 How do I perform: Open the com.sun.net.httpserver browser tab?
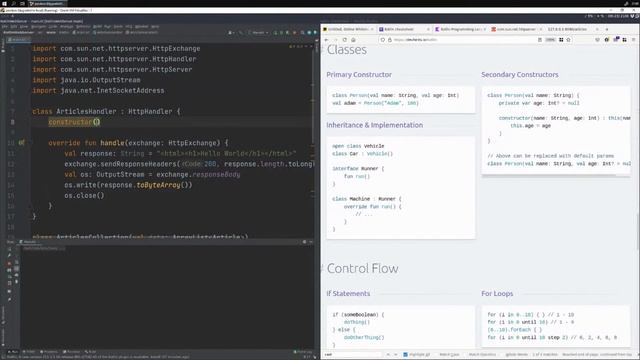pos(516,29)
